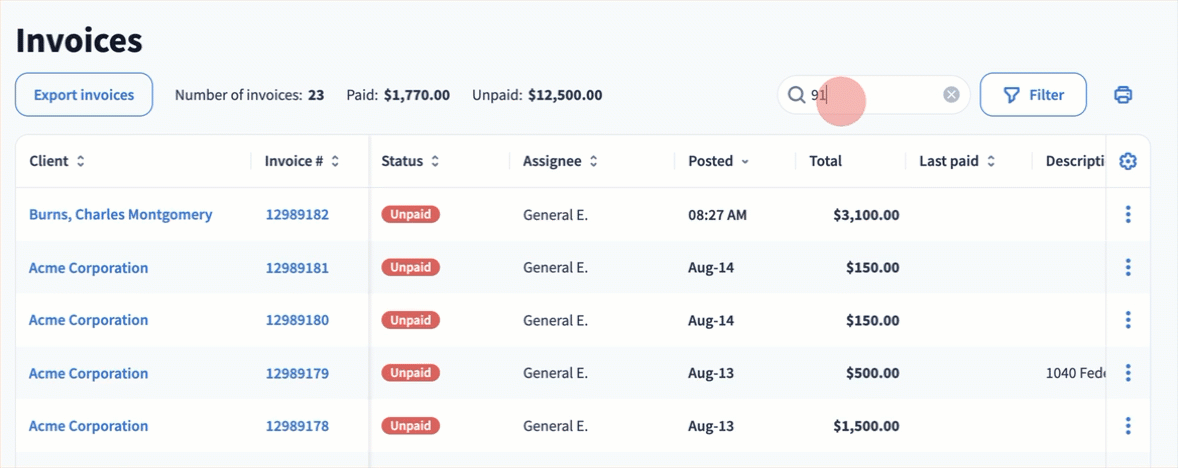This screenshot has width=1178, height=468.
Task: Click the printer icon
Action: [x=1123, y=95]
